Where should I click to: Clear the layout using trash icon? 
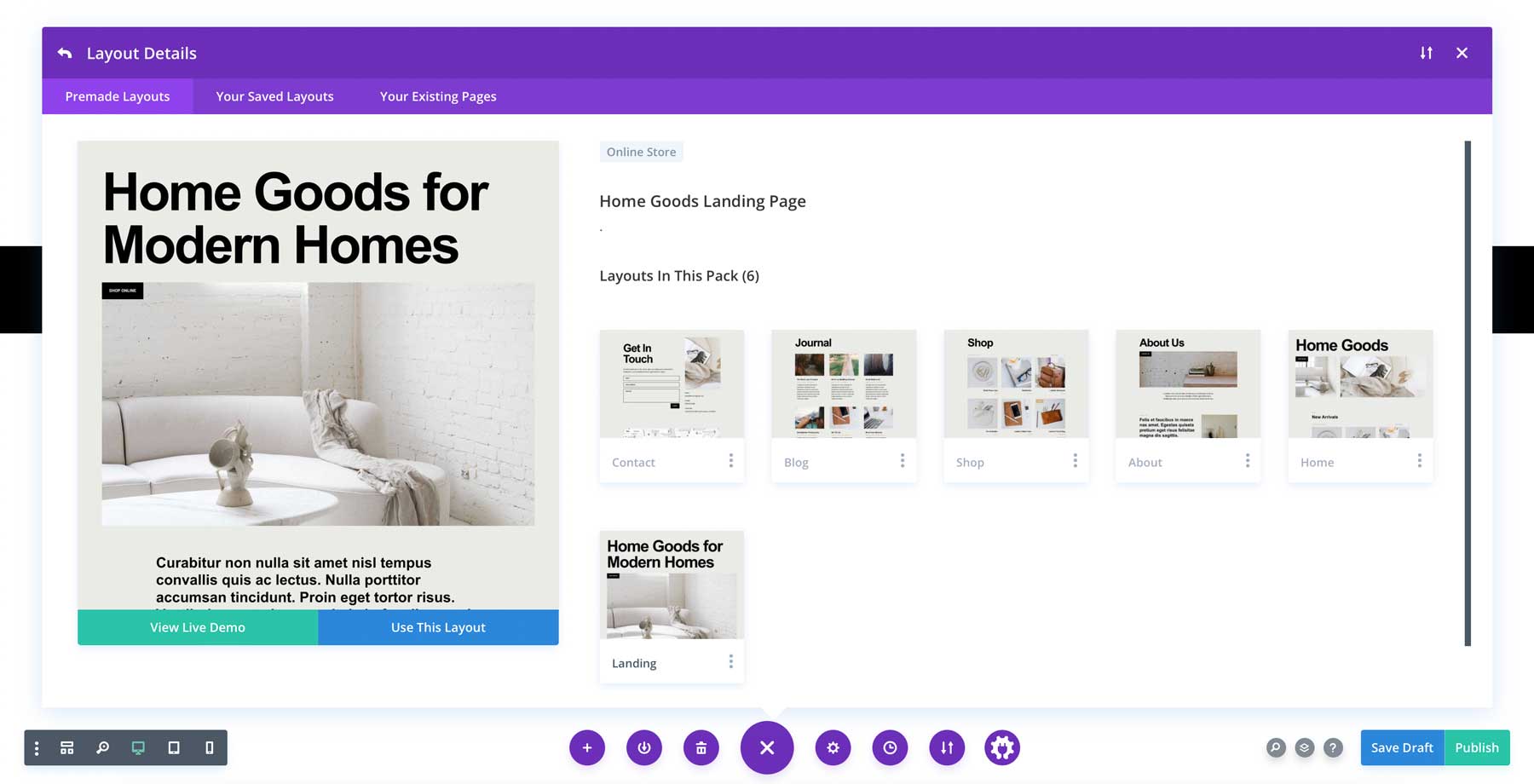[701, 747]
